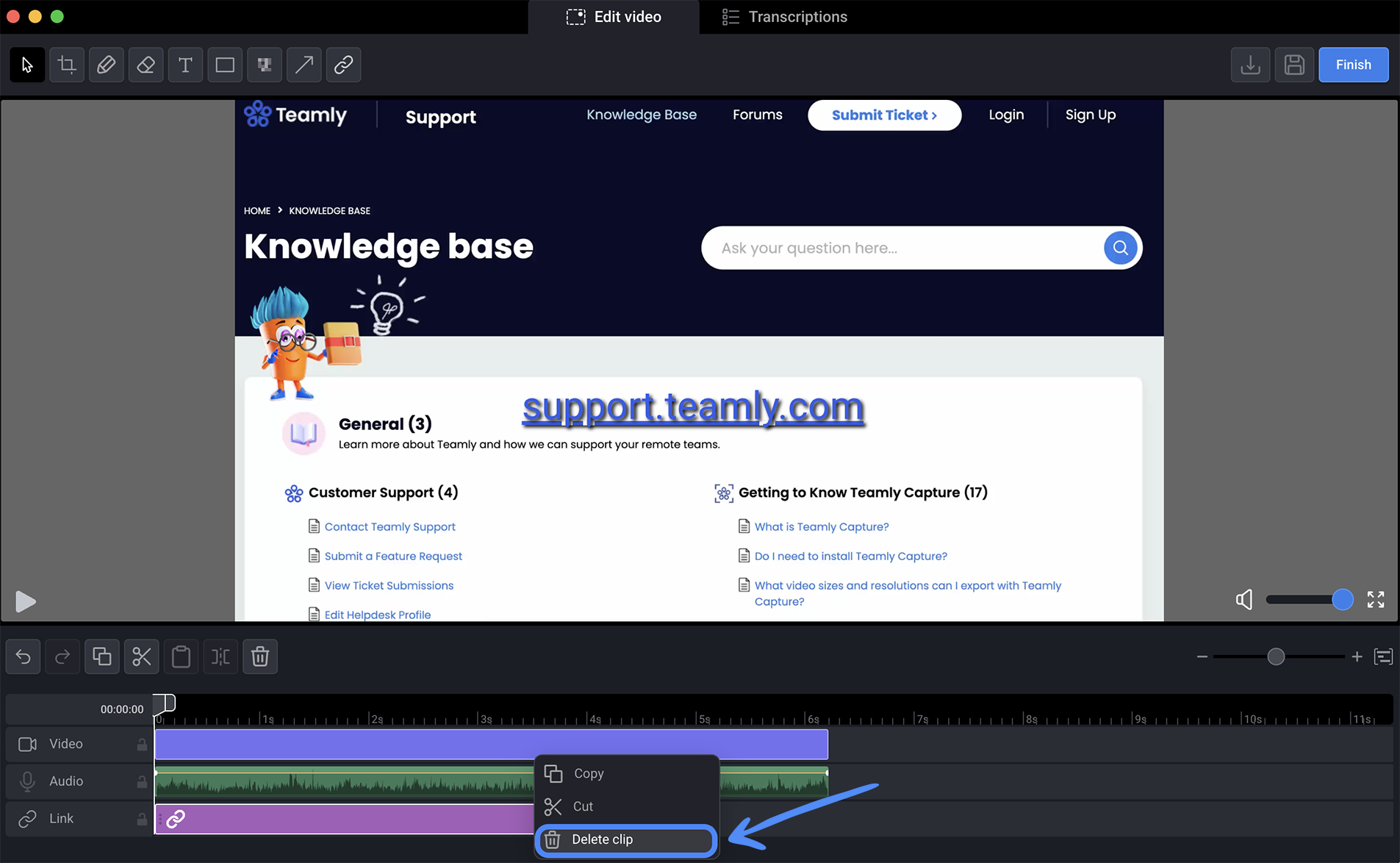The width and height of the screenshot is (1400, 863).
Task: Click the 00:00:00 timecode display
Action: click(121, 709)
